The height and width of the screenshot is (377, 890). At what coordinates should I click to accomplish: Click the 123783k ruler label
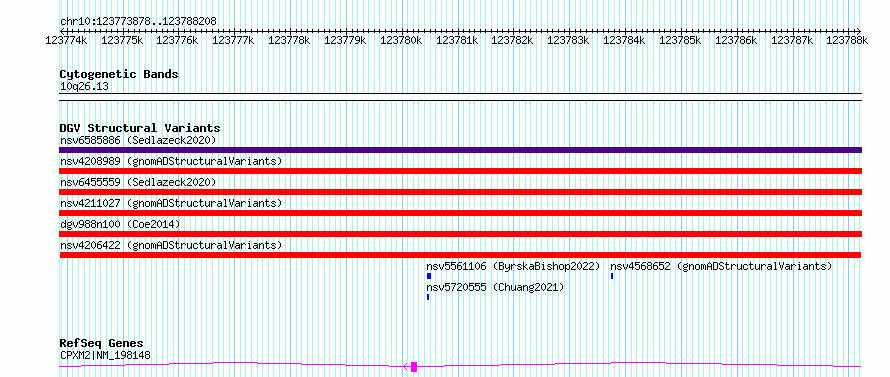(568, 40)
